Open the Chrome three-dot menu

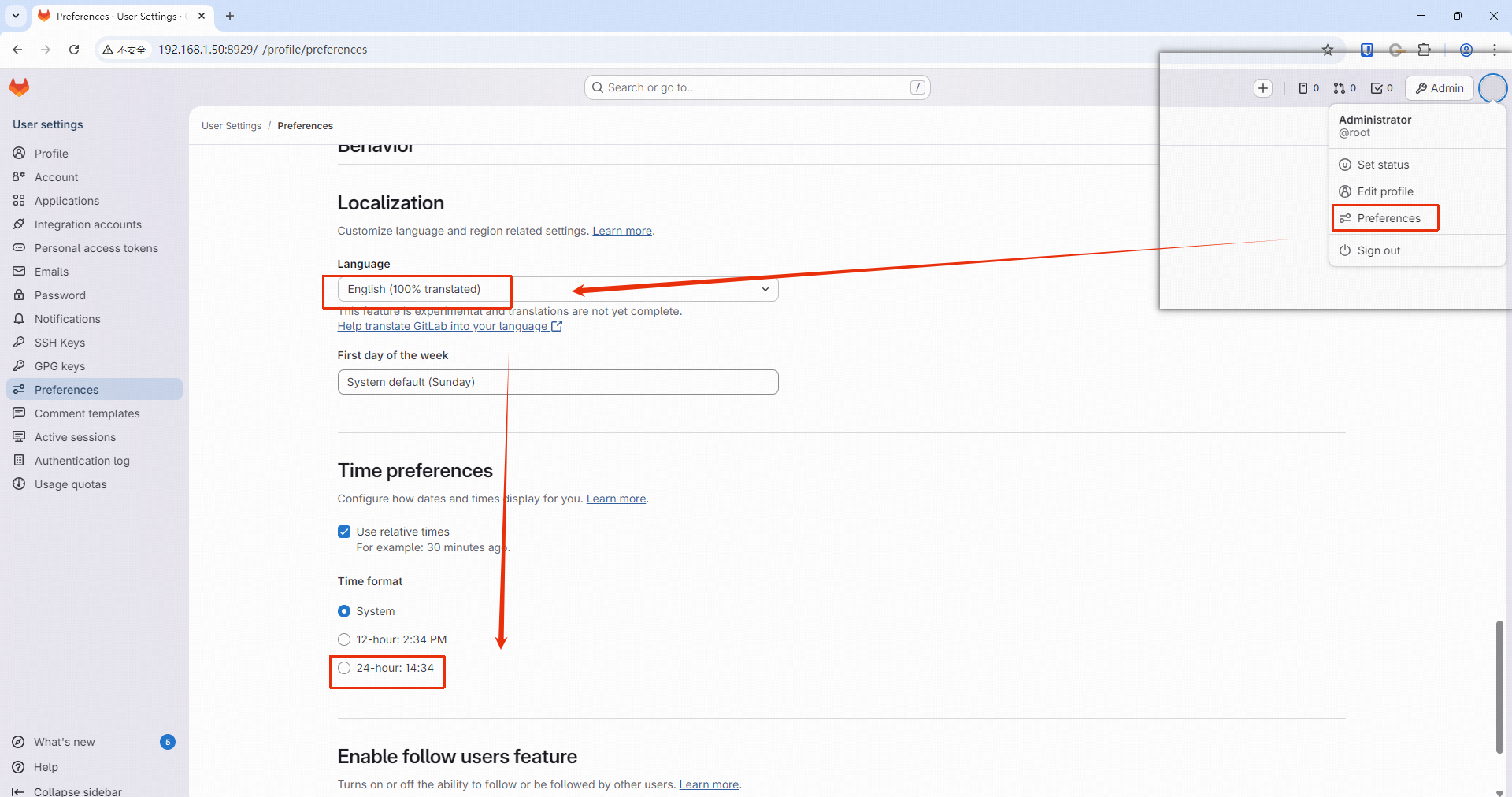coord(1495,50)
